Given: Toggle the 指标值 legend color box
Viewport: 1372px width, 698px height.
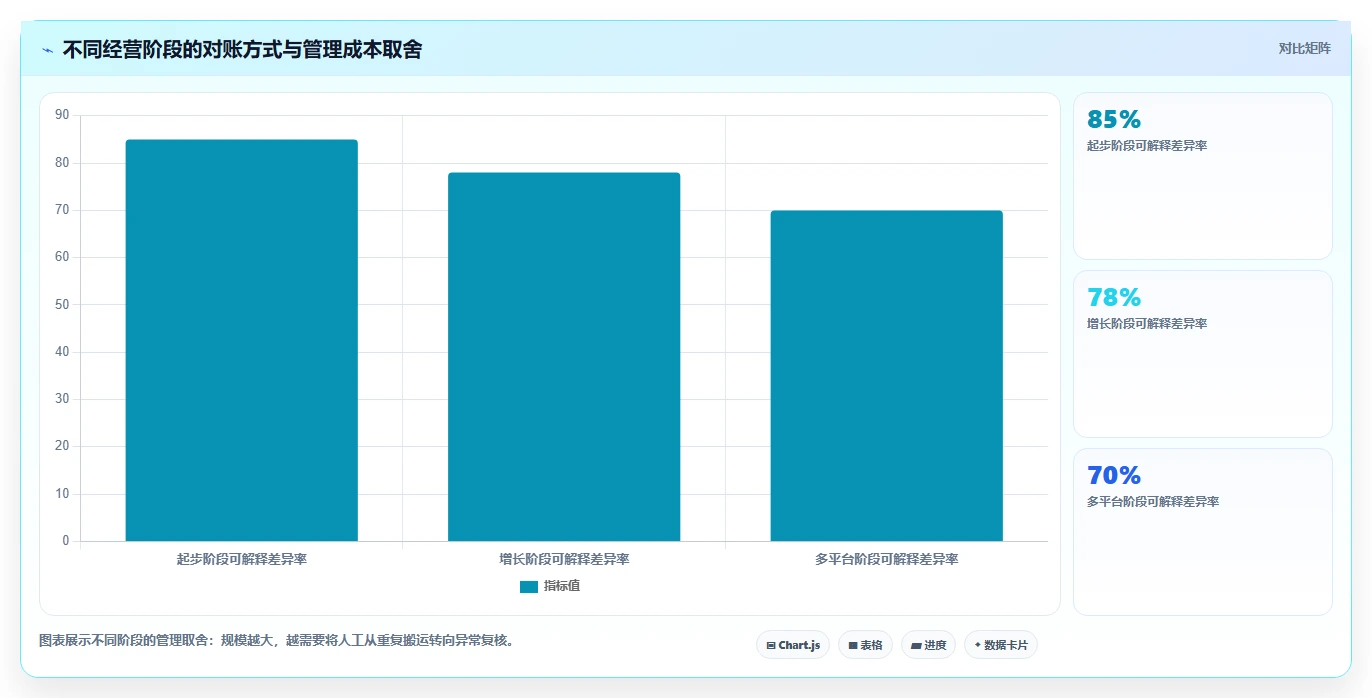Looking at the screenshot, I should (529, 587).
